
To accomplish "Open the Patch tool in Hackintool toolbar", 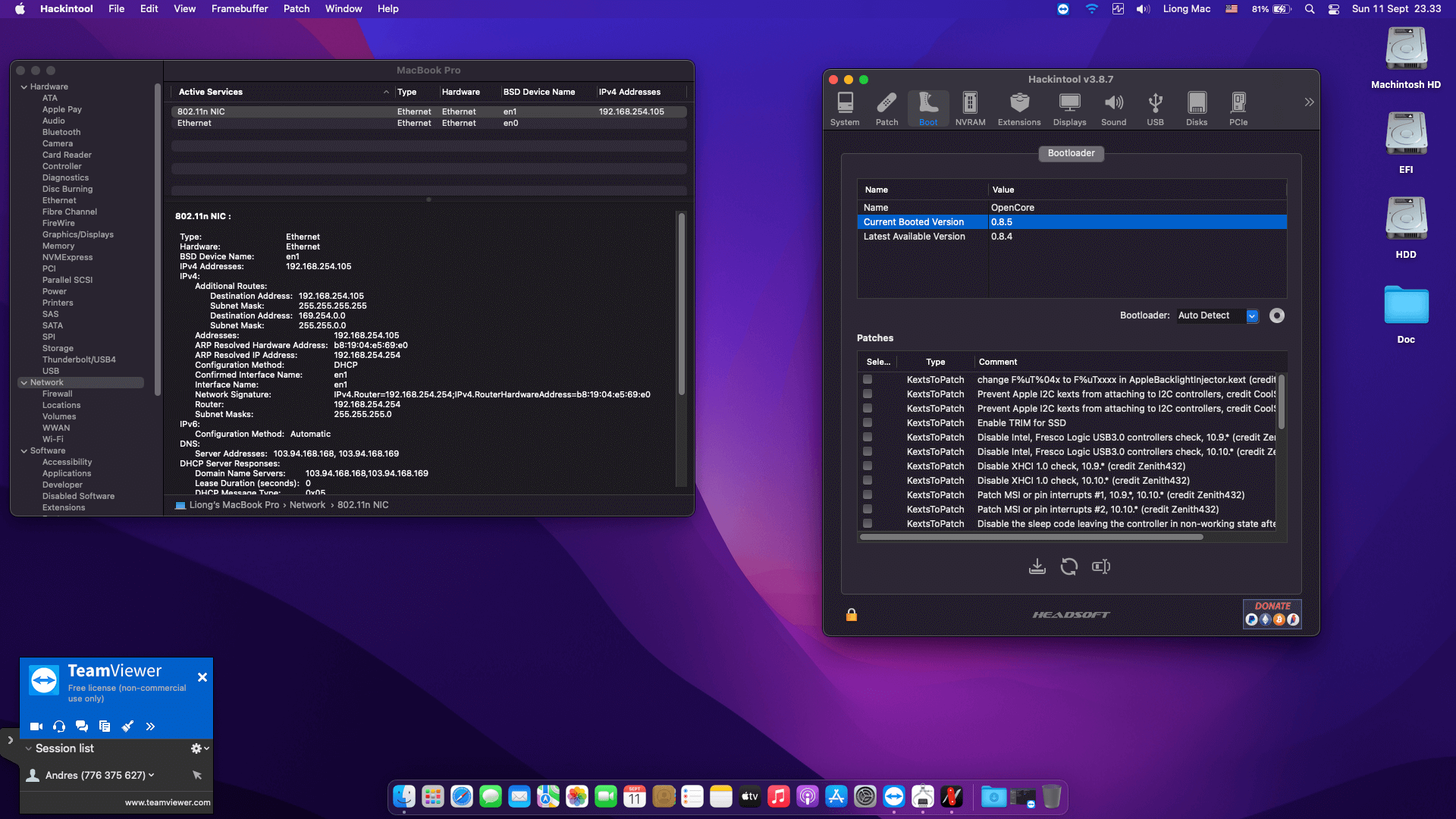I will pyautogui.click(x=886, y=108).
